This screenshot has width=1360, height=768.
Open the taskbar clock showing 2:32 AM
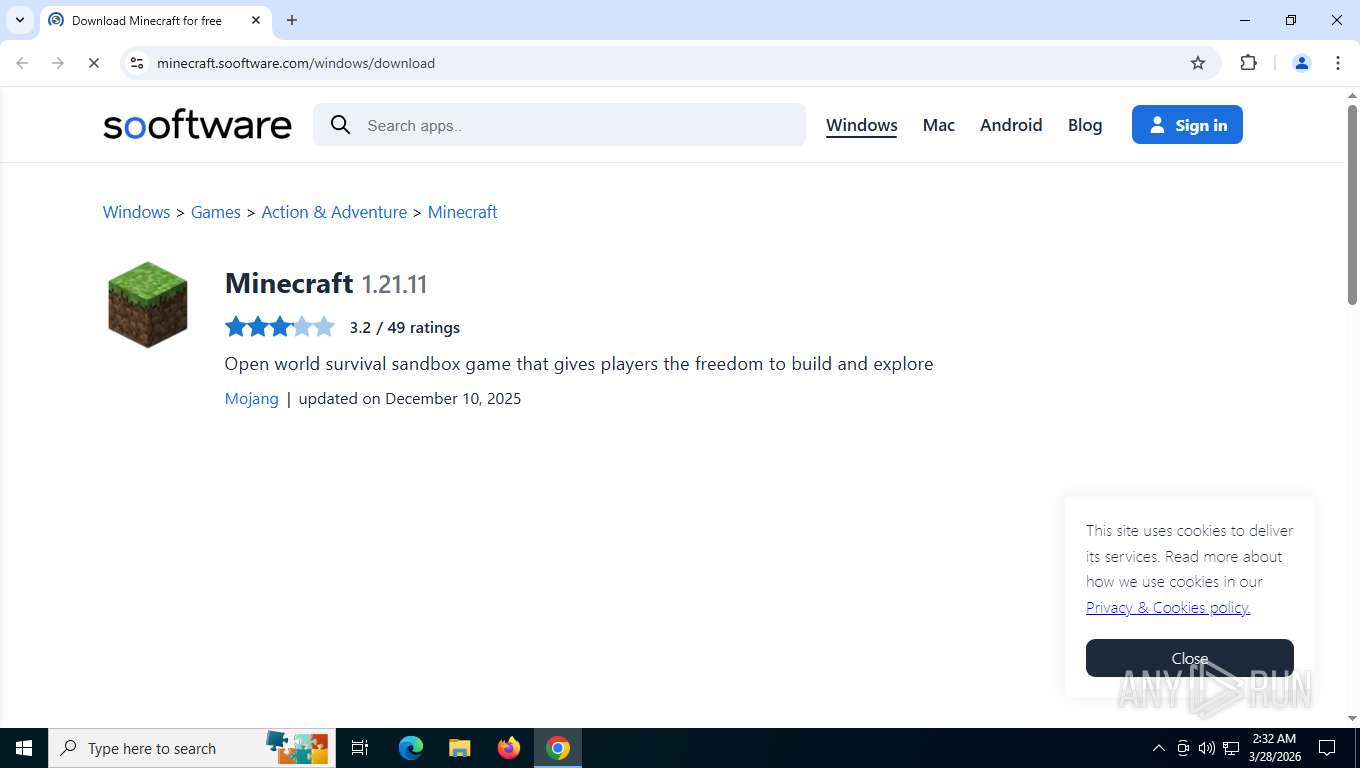[x=1274, y=748]
